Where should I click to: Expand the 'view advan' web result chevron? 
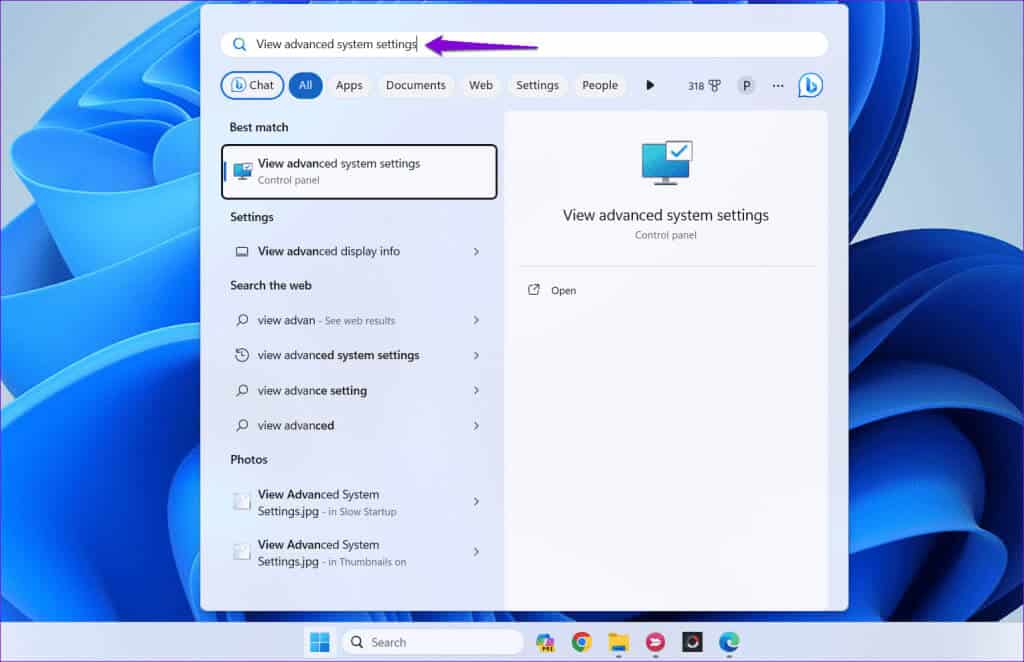[x=476, y=321]
